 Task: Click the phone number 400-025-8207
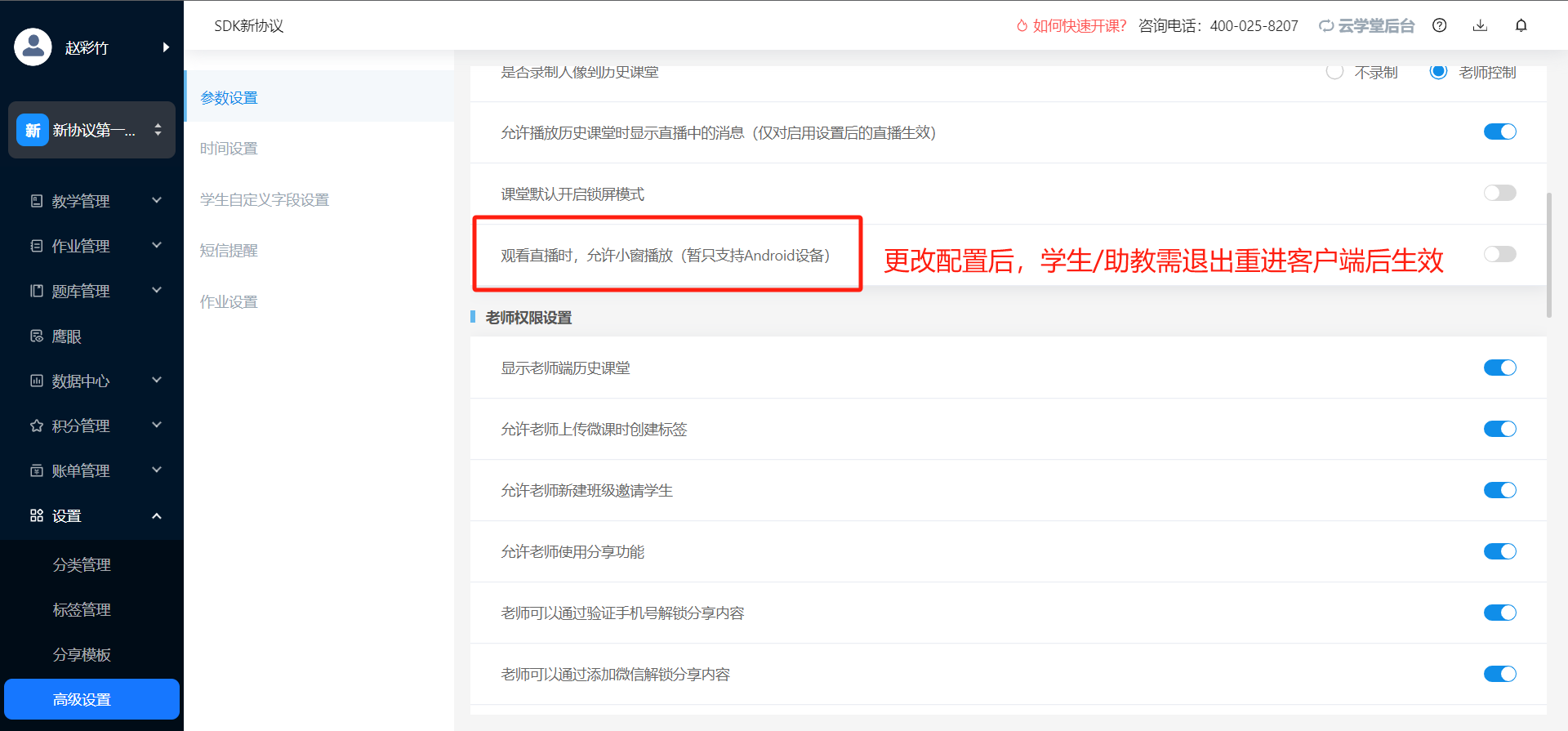(1254, 26)
